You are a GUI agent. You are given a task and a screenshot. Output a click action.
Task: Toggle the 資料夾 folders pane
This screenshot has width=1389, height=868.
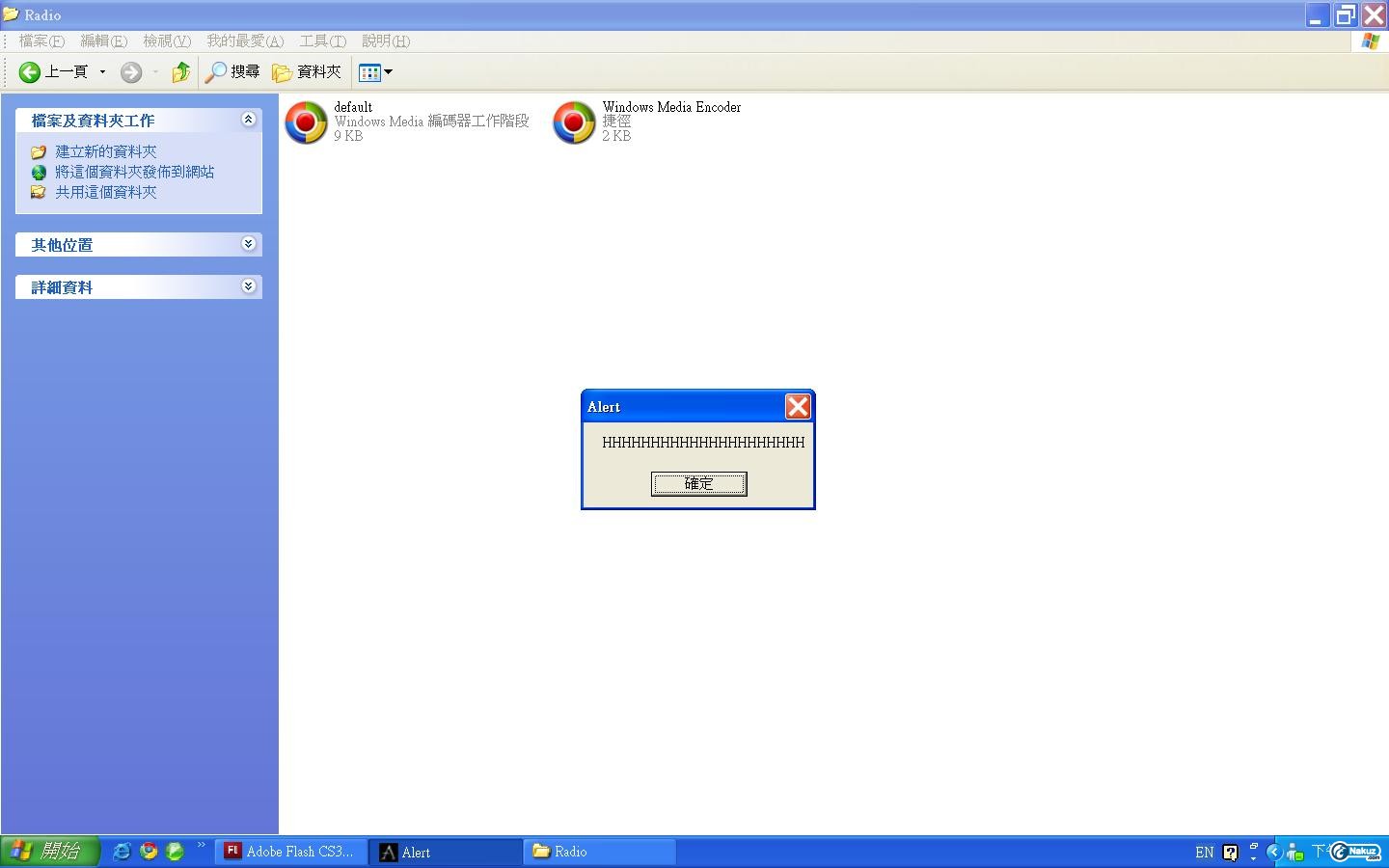307,71
